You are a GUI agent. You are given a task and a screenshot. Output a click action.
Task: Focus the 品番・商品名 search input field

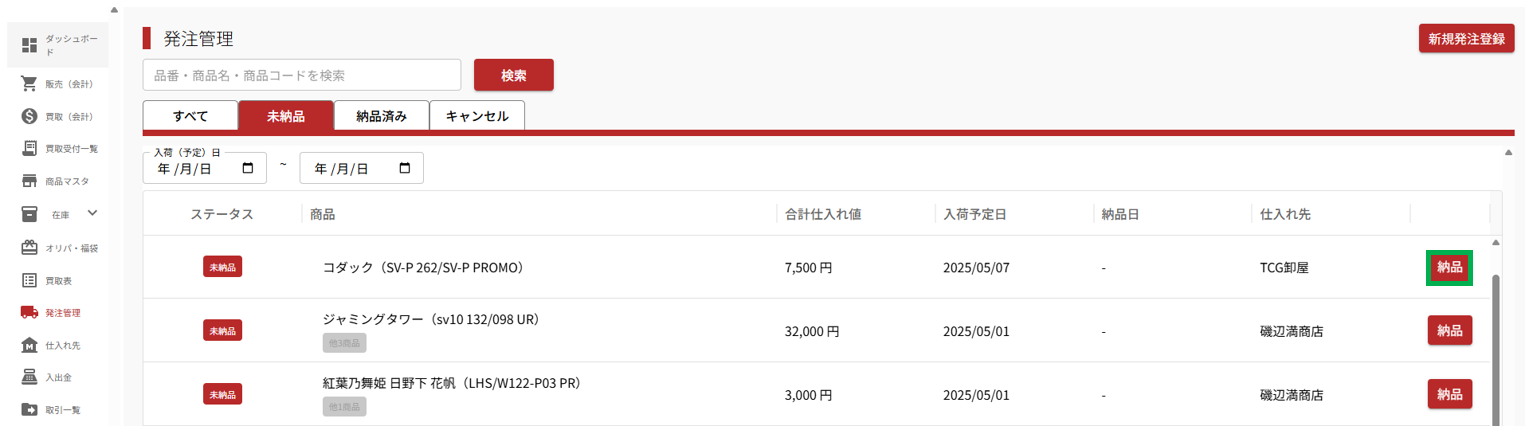coord(302,75)
